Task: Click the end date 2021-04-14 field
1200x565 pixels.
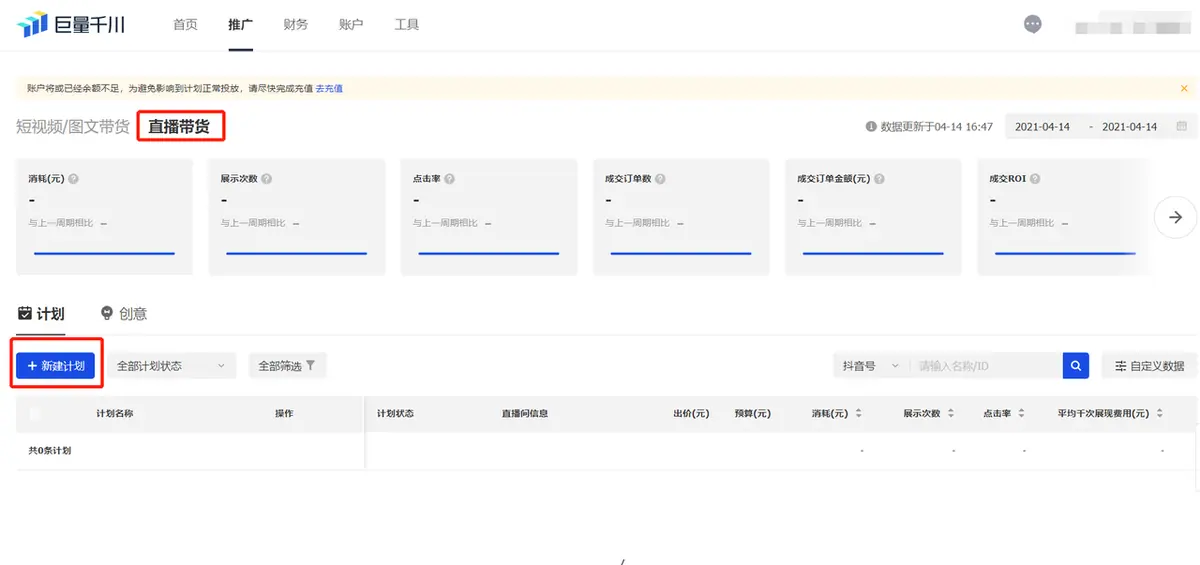Action: point(1130,127)
